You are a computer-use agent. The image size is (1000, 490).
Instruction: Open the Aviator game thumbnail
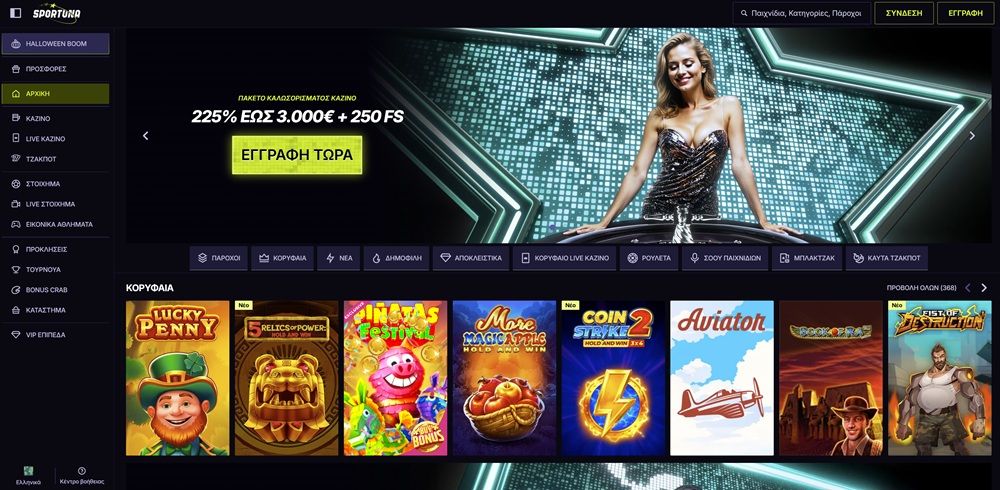(722, 378)
